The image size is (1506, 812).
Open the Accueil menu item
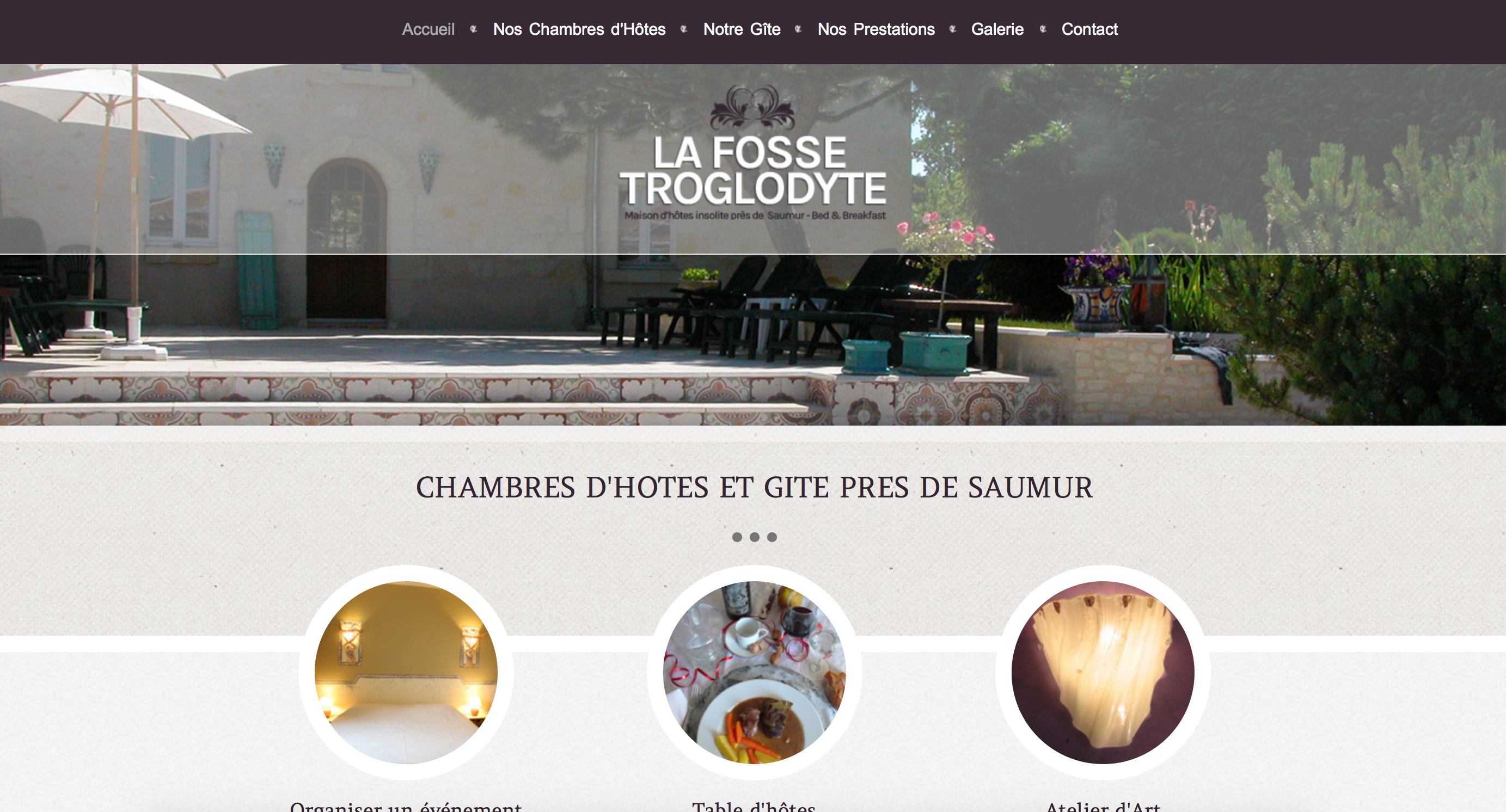tap(428, 29)
